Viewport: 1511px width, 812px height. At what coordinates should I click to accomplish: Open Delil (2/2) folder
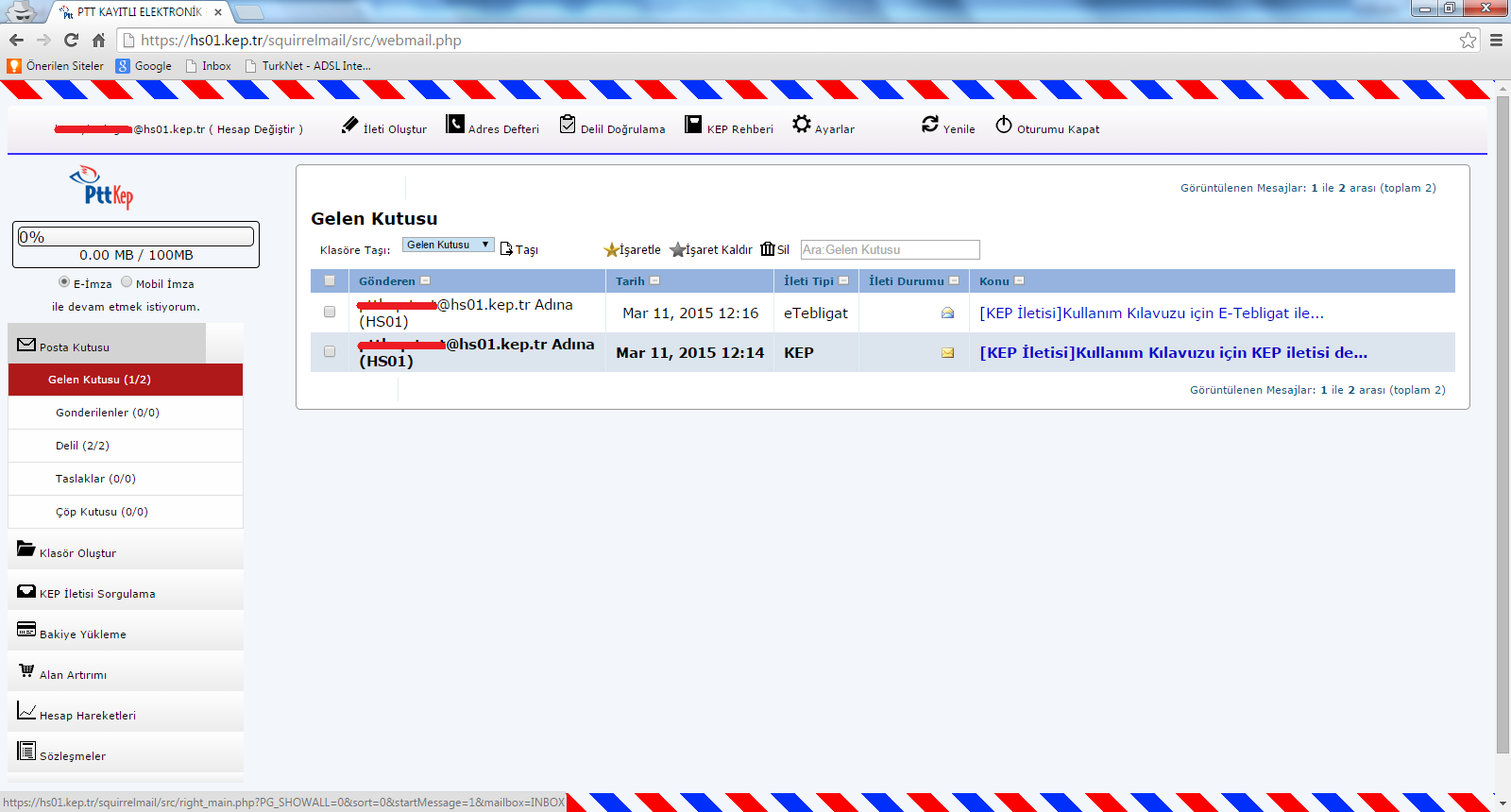[126, 446]
